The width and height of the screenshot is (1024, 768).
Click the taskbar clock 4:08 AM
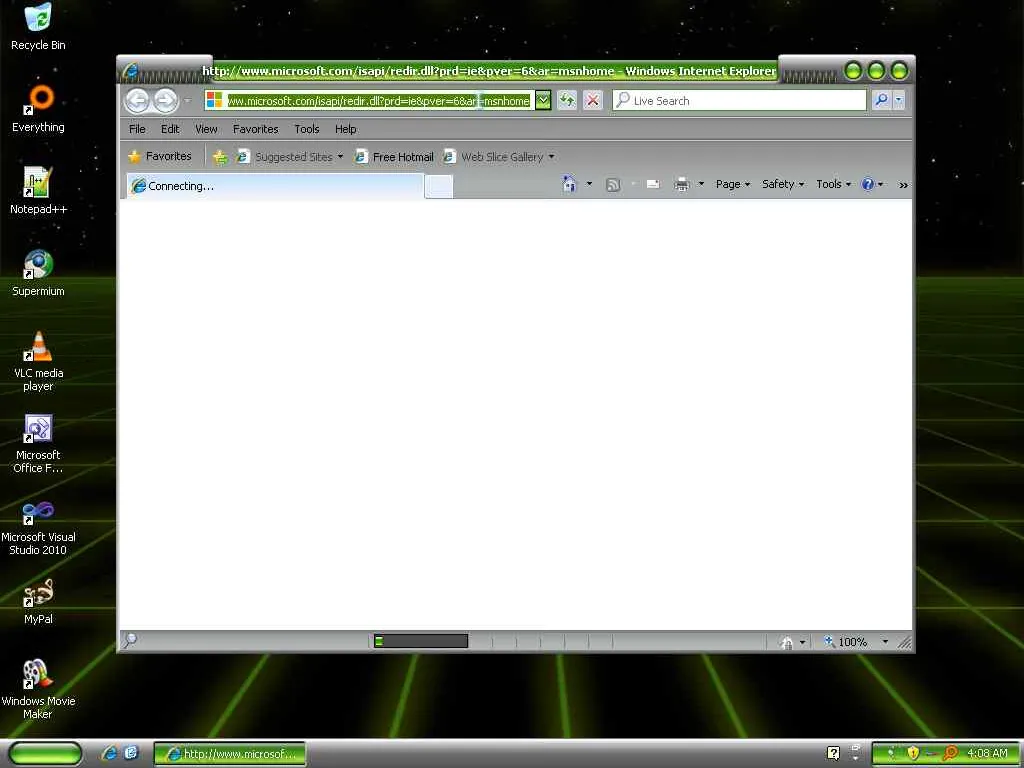[987, 753]
